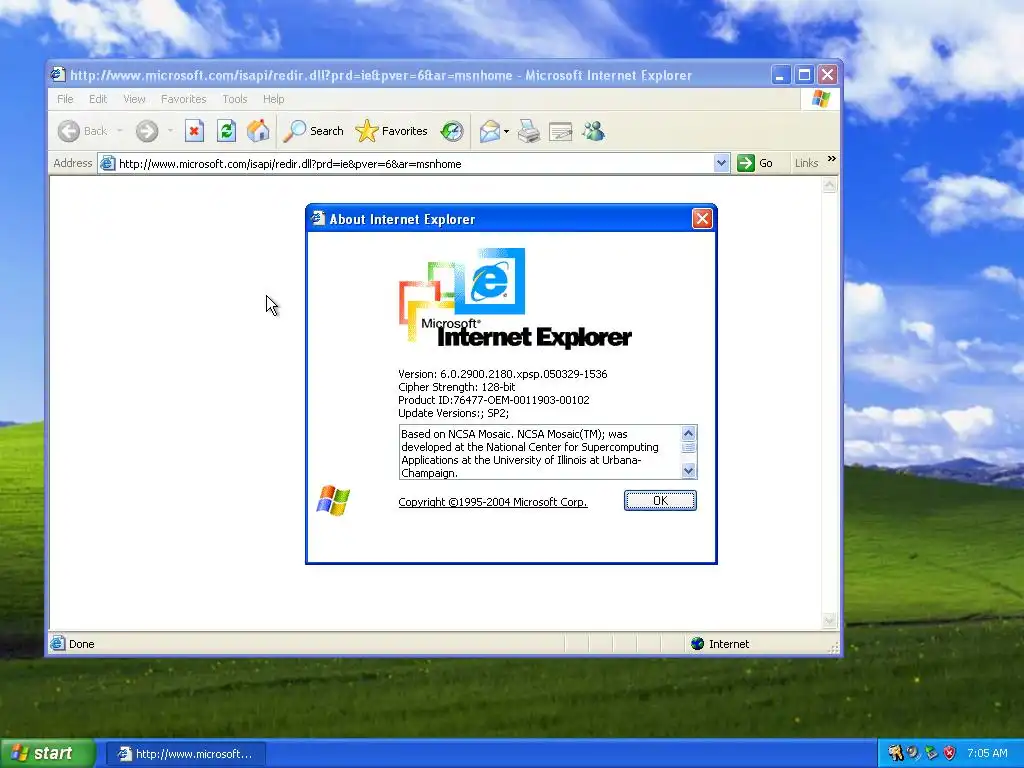Click the Windows flag icon in dialog

[333, 500]
